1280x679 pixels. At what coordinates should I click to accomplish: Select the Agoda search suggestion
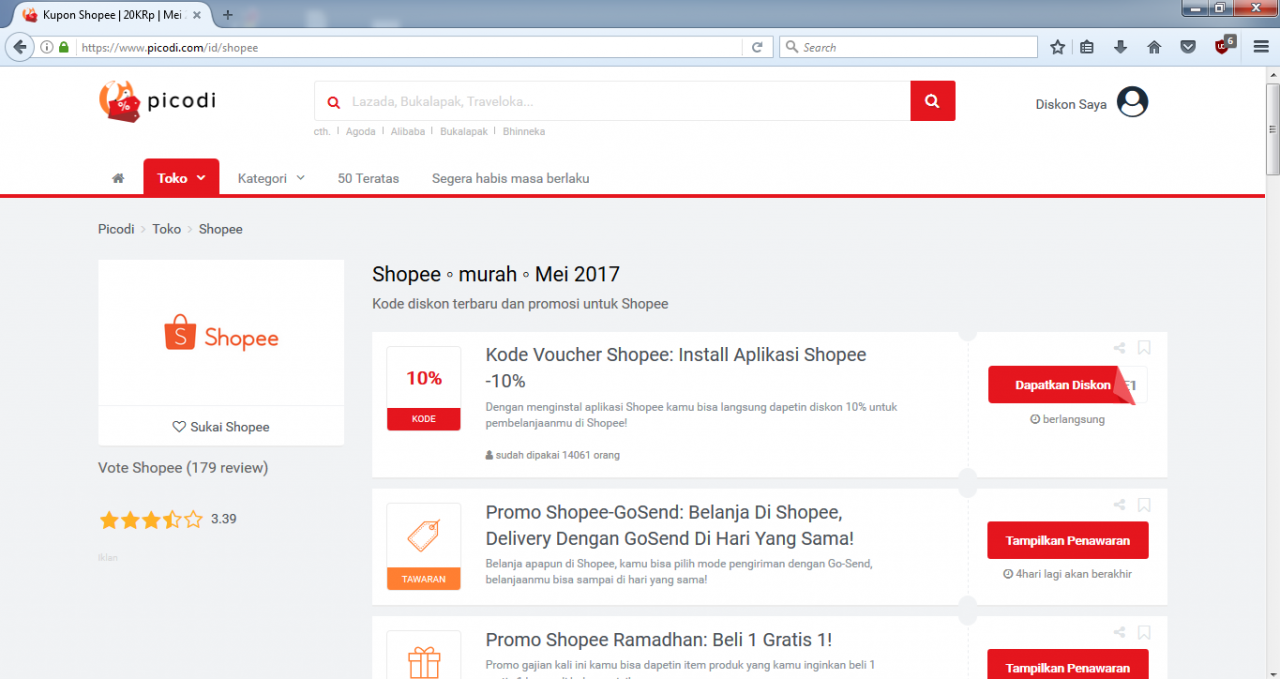(361, 131)
